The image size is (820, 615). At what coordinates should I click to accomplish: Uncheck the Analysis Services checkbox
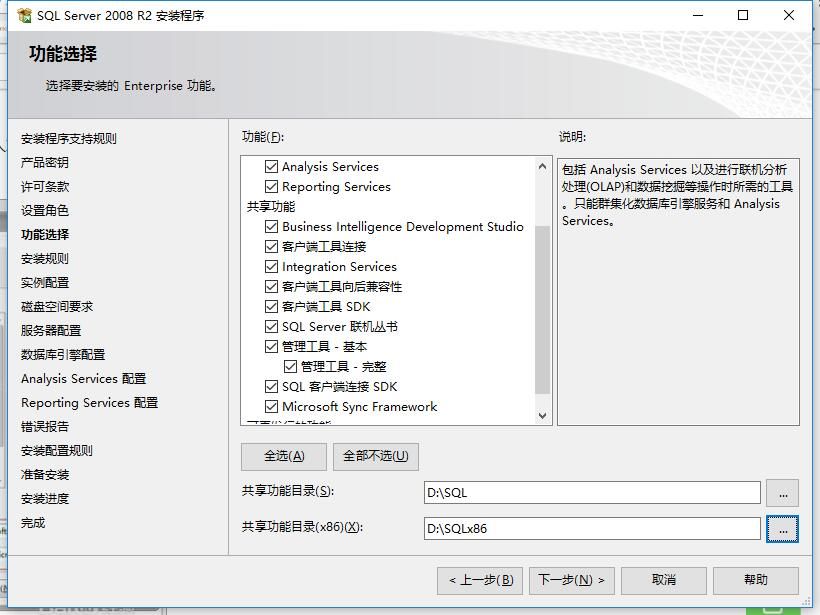pos(271,167)
